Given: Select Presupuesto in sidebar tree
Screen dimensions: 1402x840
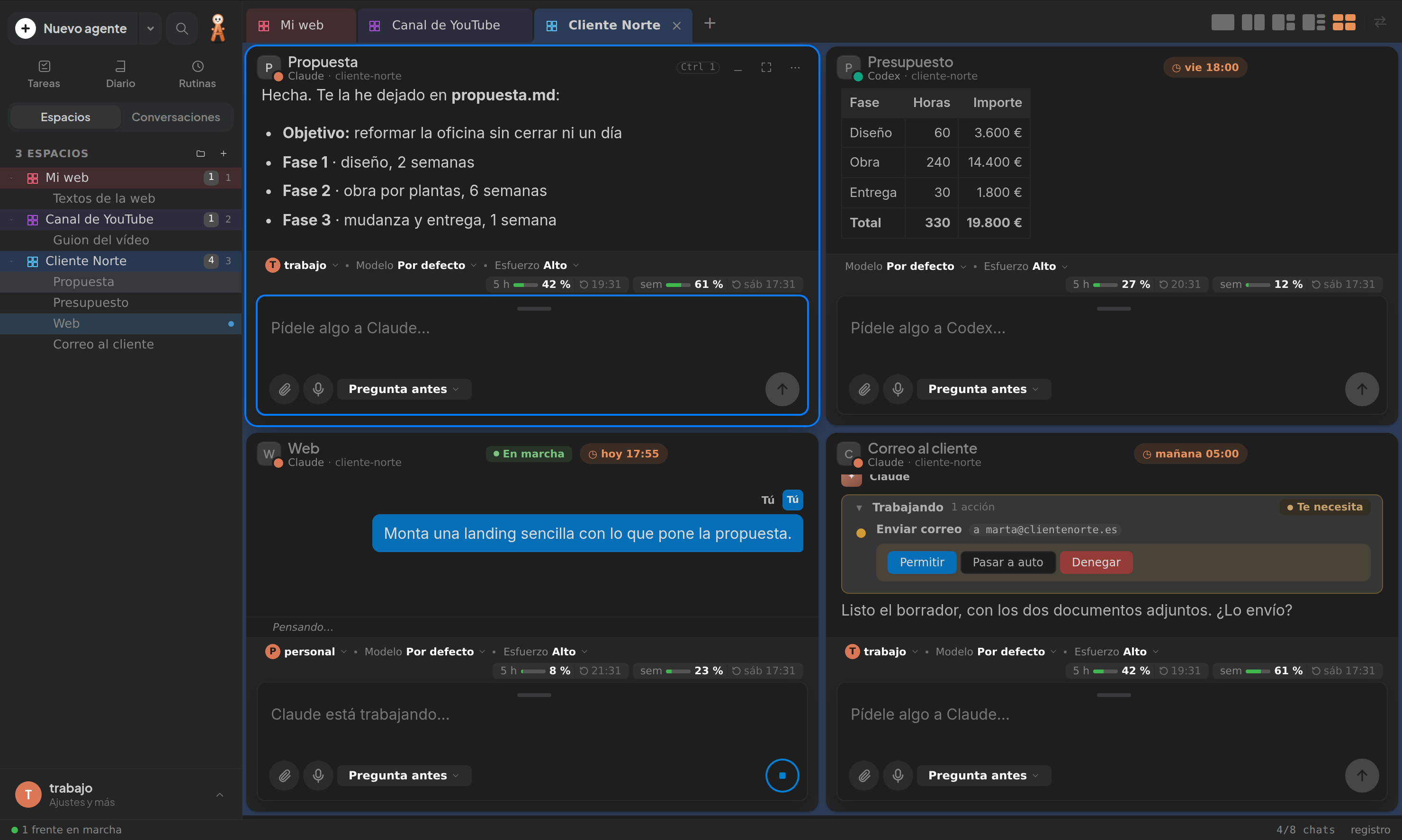Looking at the screenshot, I should pyautogui.click(x=121, y=302).
